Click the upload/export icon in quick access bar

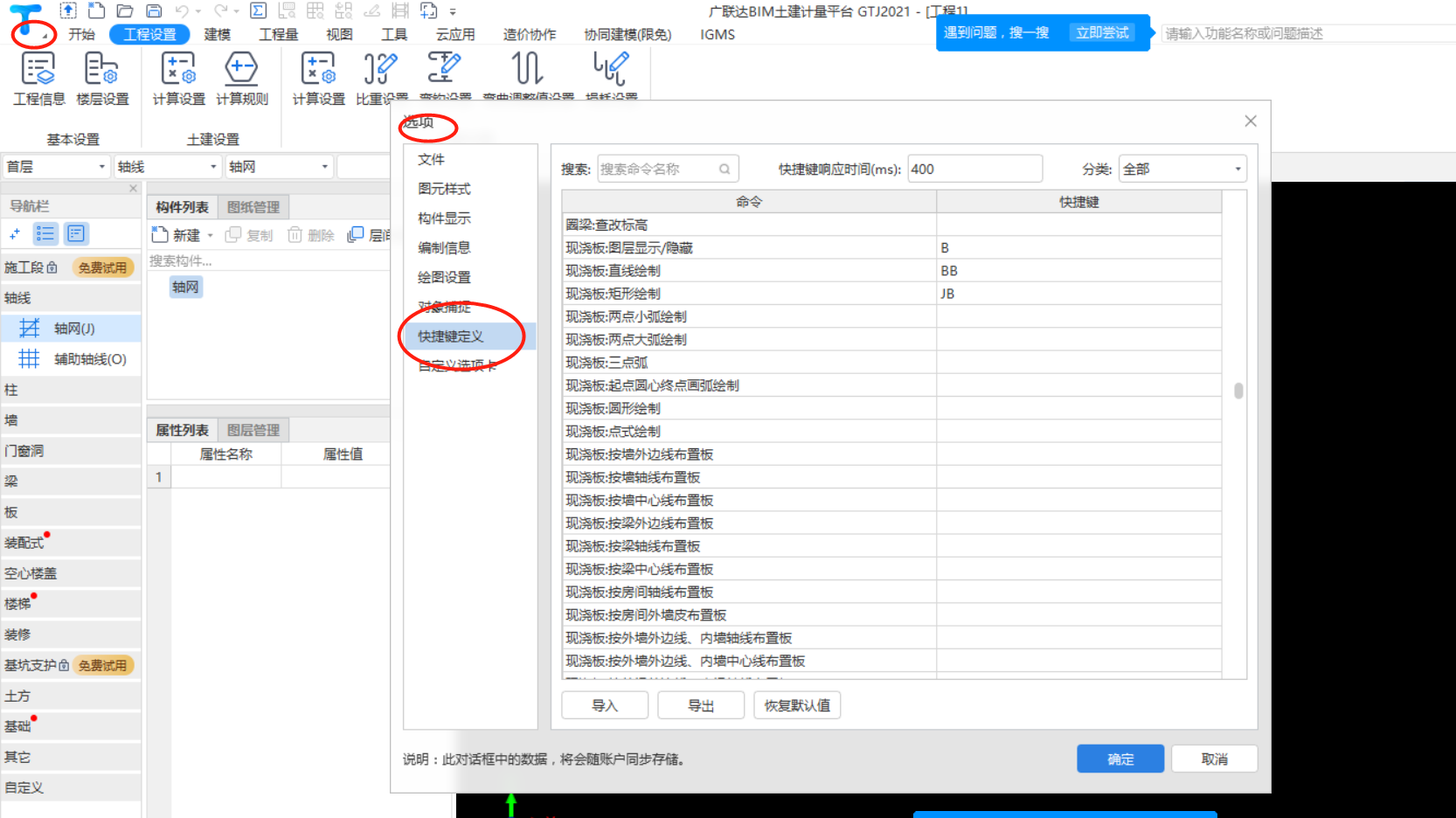[68, 10]
